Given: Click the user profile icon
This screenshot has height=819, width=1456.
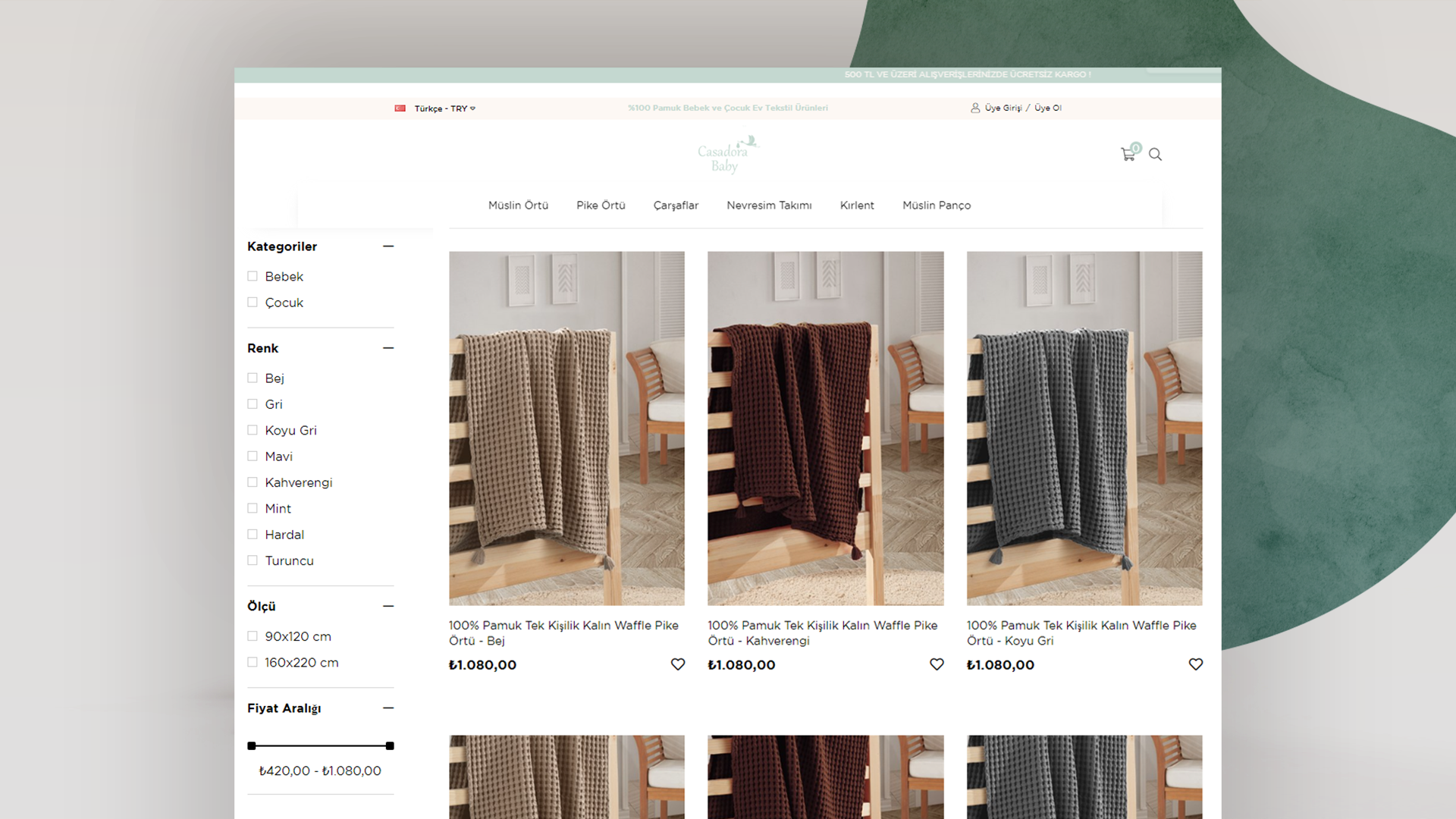Looking at the screenshot, I should point(975,108).
